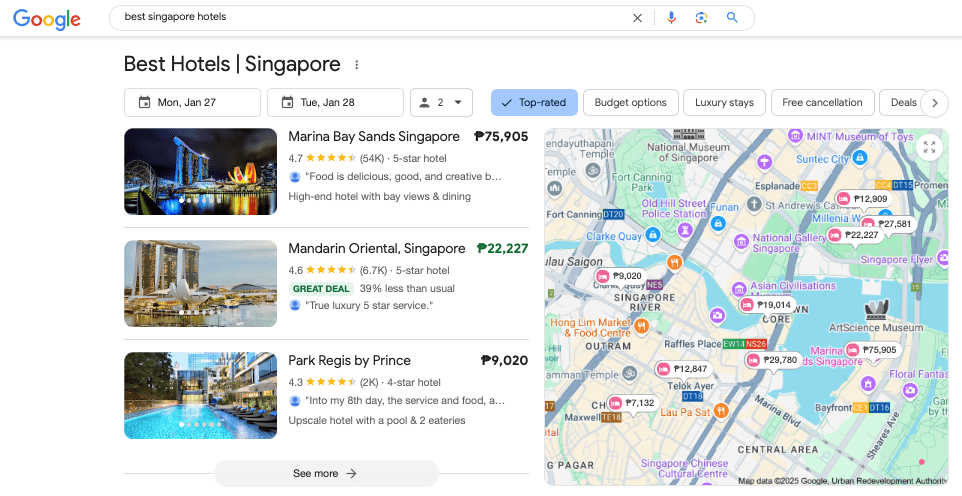The width and height of the screenshot is (962, 496).
Task: Click the green ₱22,227 price in the hotel list
Action: coord(502,249)
